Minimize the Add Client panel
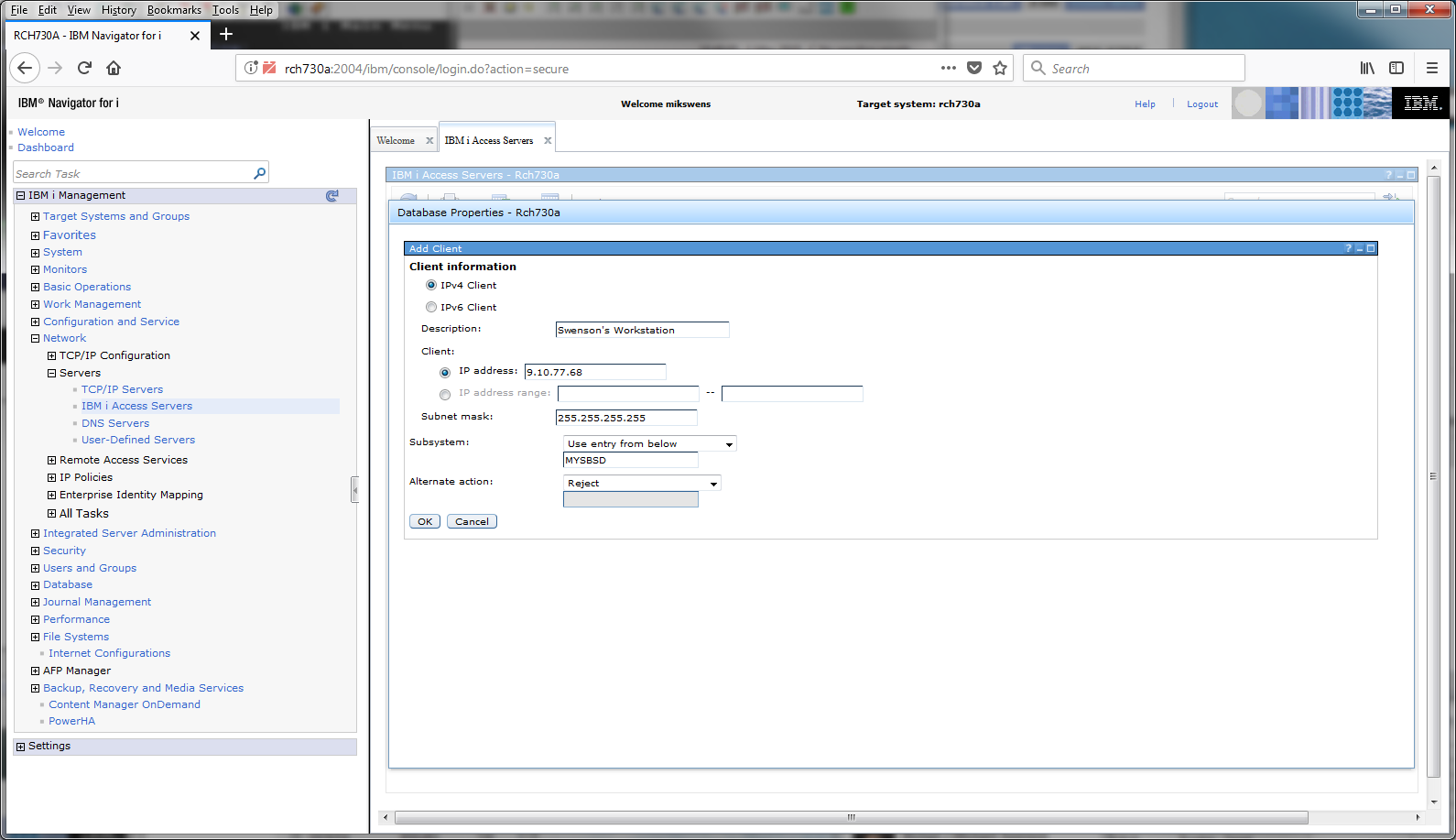1456x840 pixels. pos(1360,248)
